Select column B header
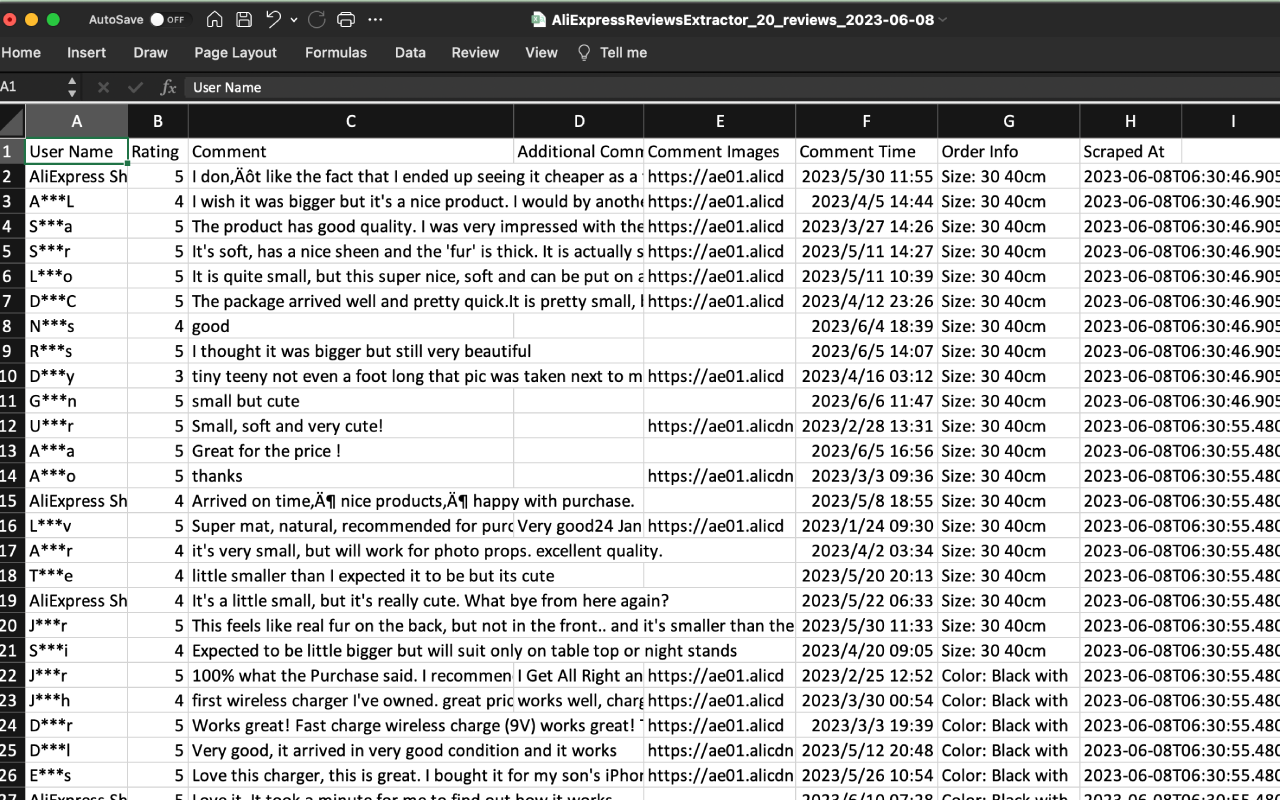 [x=158, y=121]
